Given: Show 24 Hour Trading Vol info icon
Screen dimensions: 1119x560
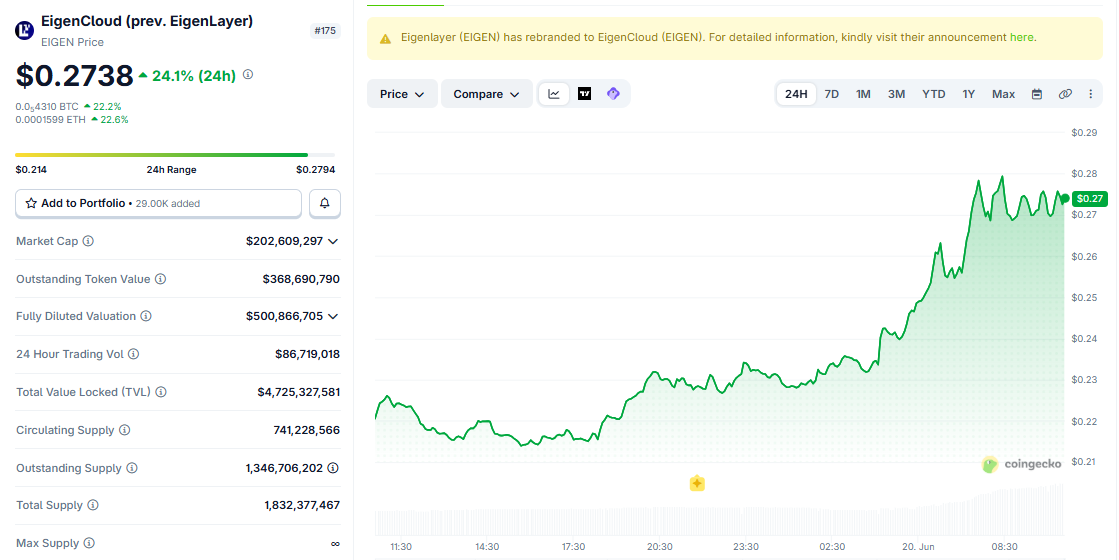Looking at the screenshot, I should (133, 354).
